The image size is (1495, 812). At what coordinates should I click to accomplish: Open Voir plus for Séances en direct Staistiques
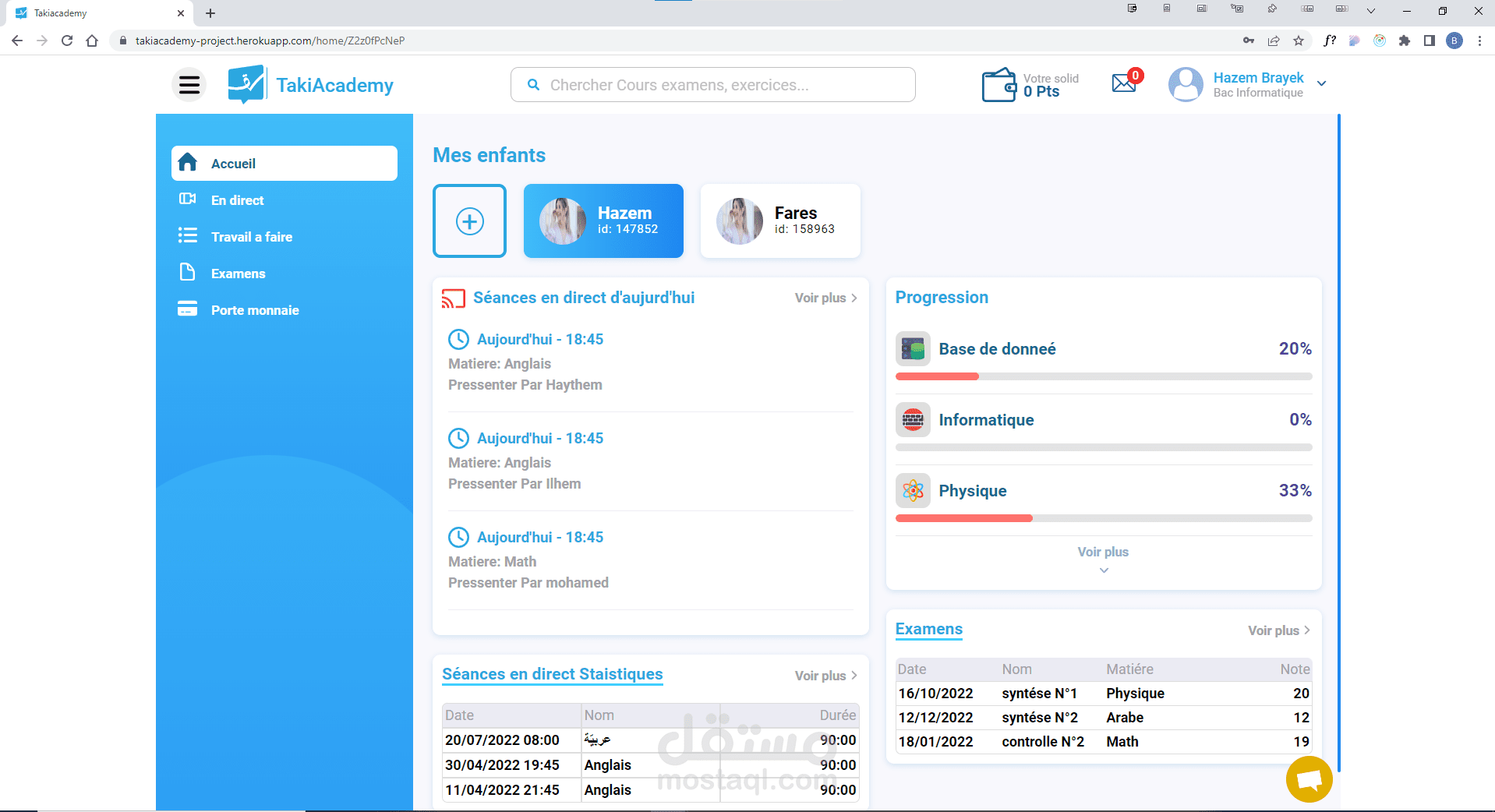click(826, 676)
